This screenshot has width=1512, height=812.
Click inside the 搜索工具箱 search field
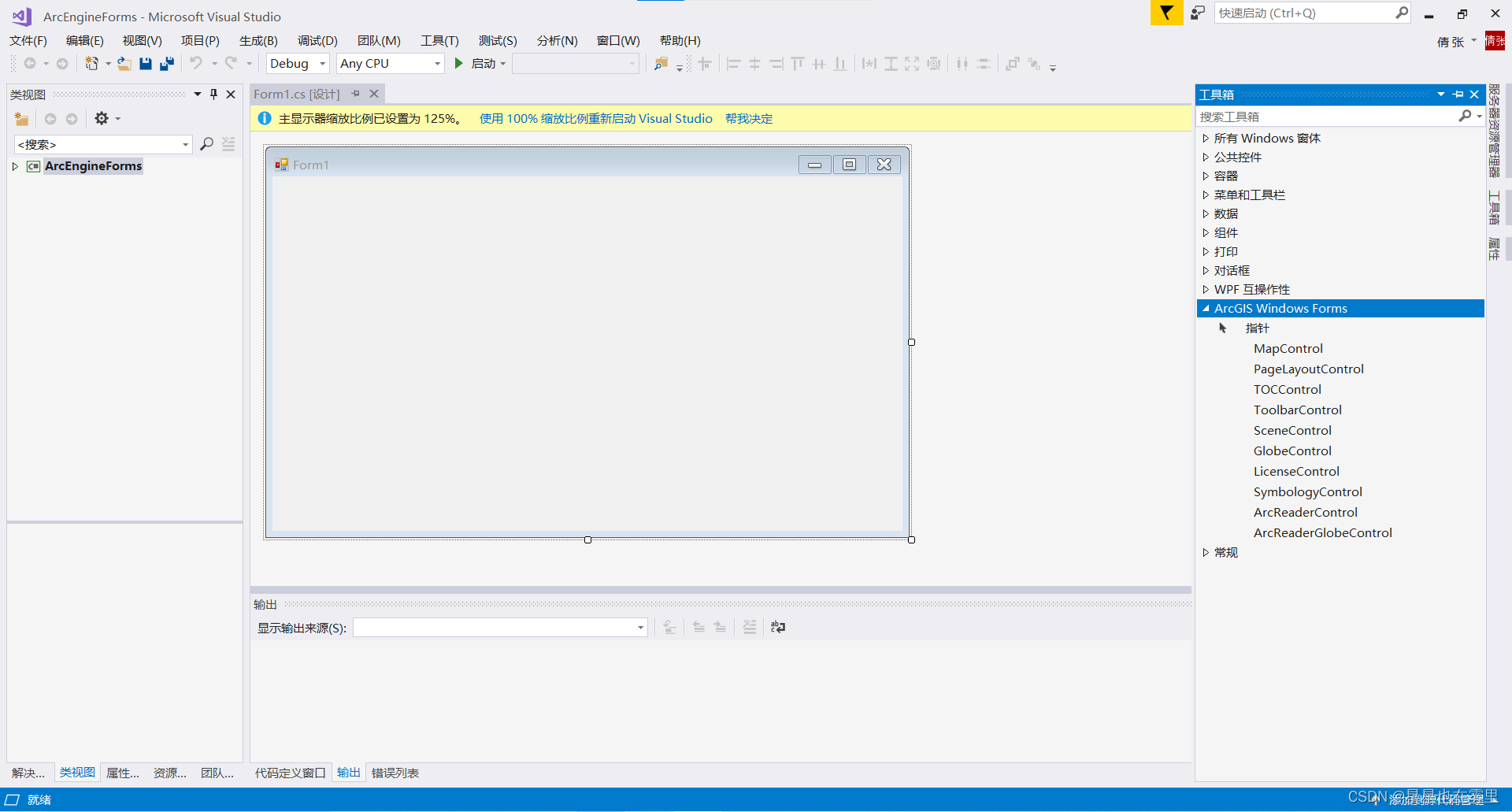(1331, 116)
